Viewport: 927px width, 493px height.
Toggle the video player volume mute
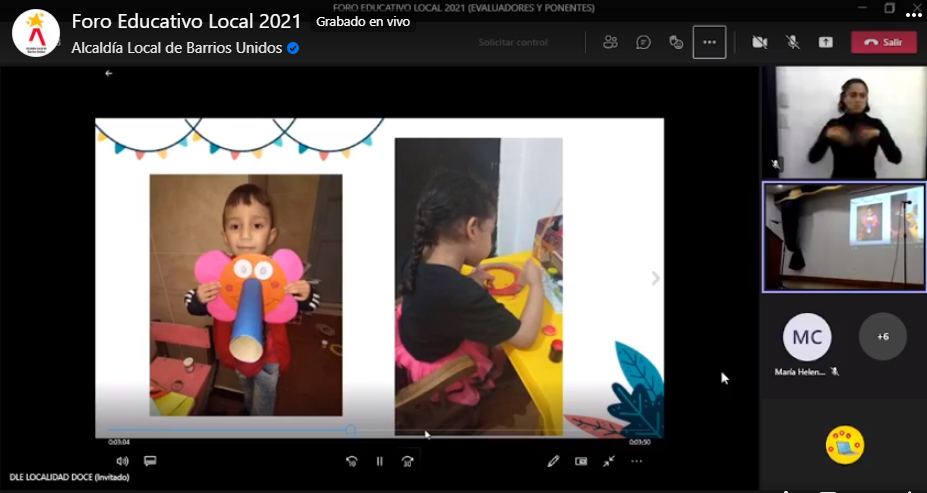(x=122, y=461)
